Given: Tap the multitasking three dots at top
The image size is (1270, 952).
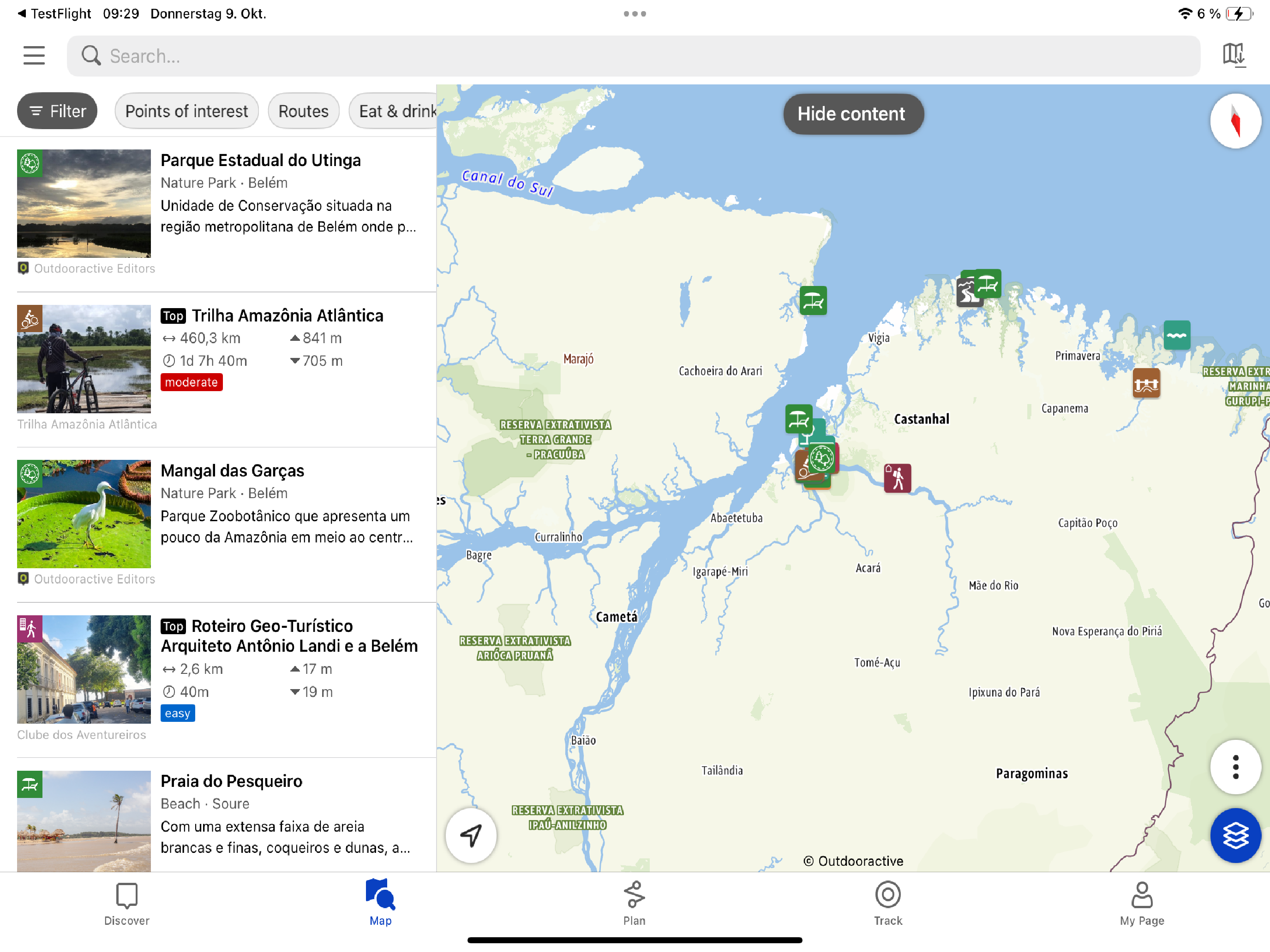Looking at the screenshot, I should (x=635, y=14).
